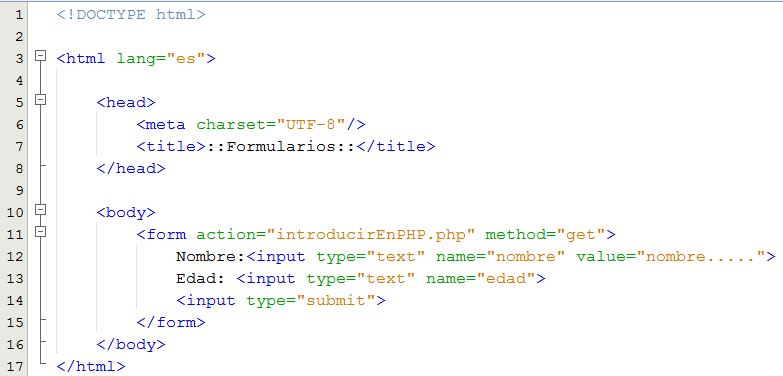Collapse the body tag fold on line 10
Image resolution: width=783 pixels, height=376 pixels.
coord(40,209)
